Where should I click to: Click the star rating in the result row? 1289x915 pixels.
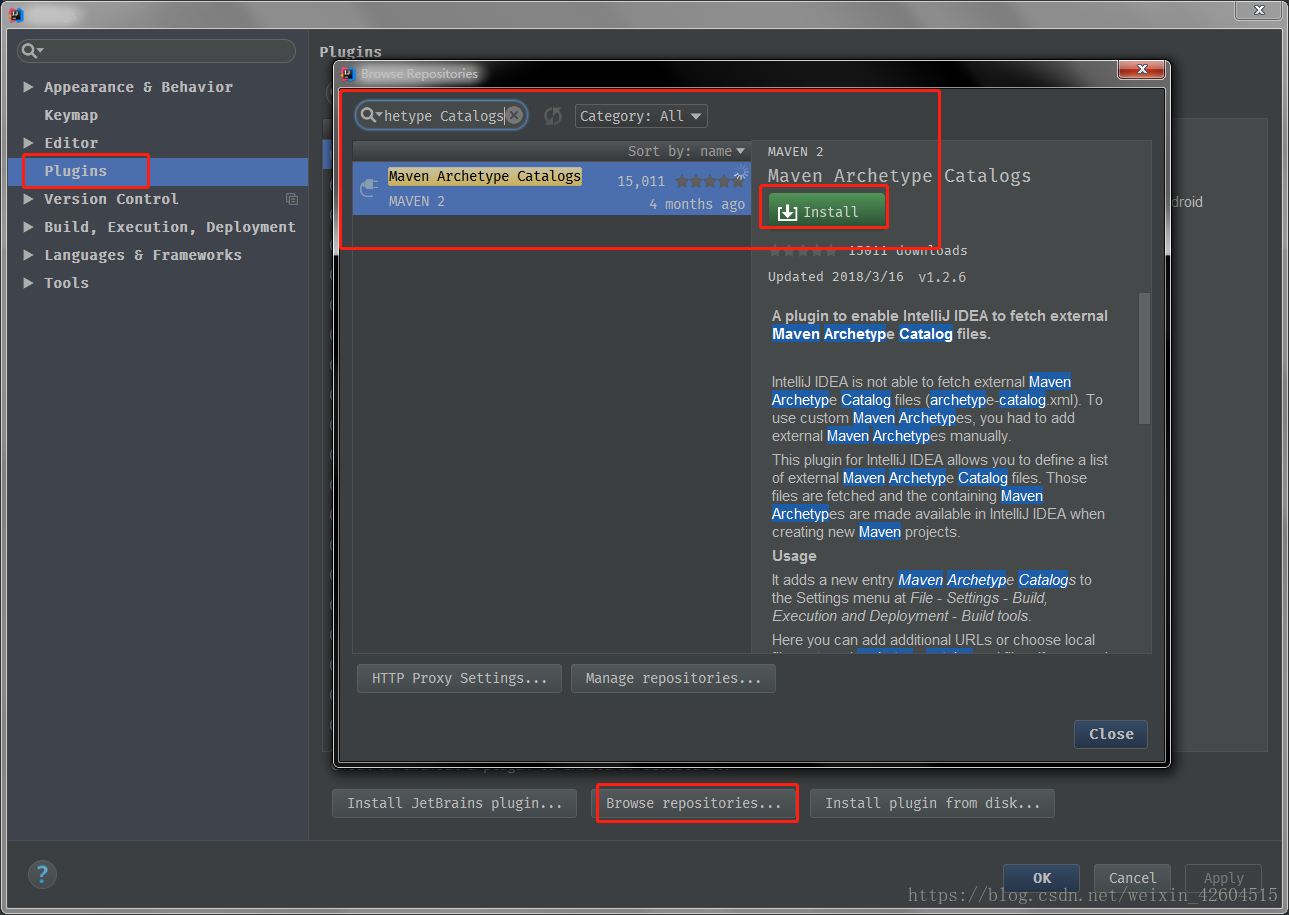(709, 181)
